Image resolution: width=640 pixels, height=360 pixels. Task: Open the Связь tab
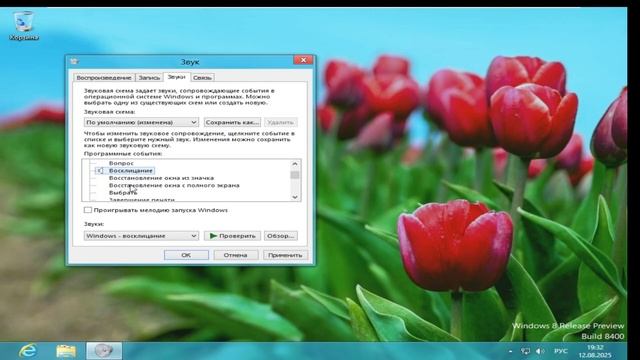202,78
